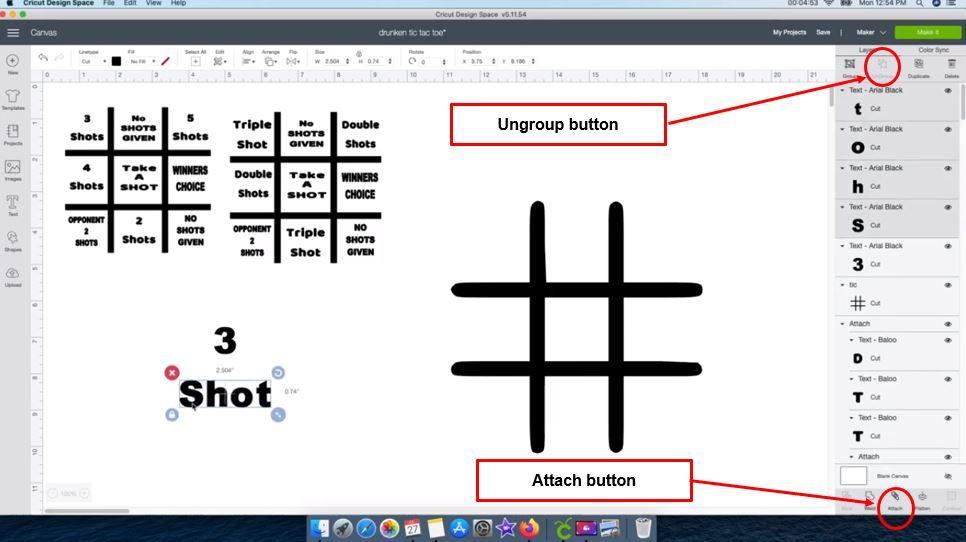Open My Projects from the header
This screenshot has height=542, width=966.
pos(789,32)
